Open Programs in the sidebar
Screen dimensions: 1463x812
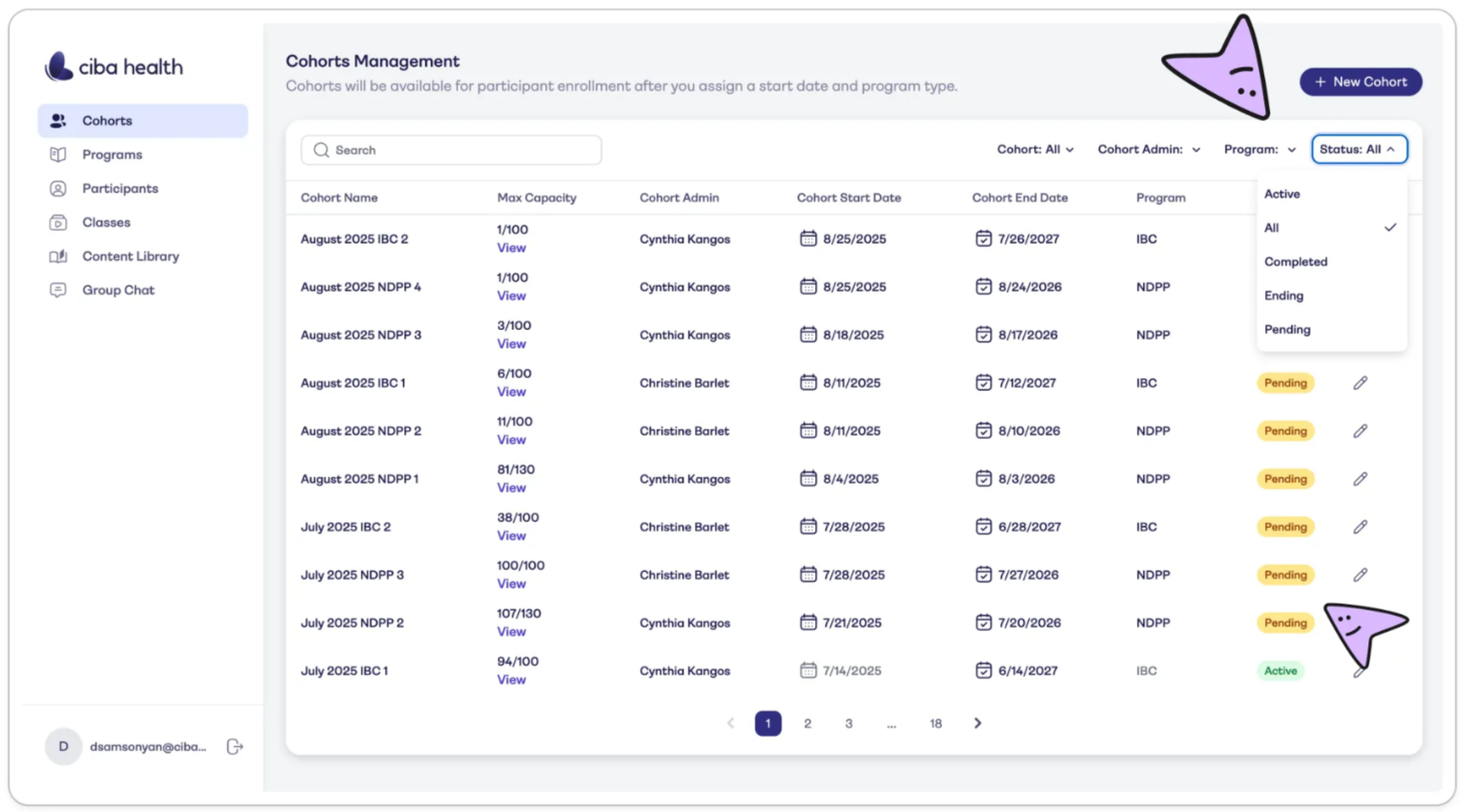pyautogui.click(x=143, y=155)
